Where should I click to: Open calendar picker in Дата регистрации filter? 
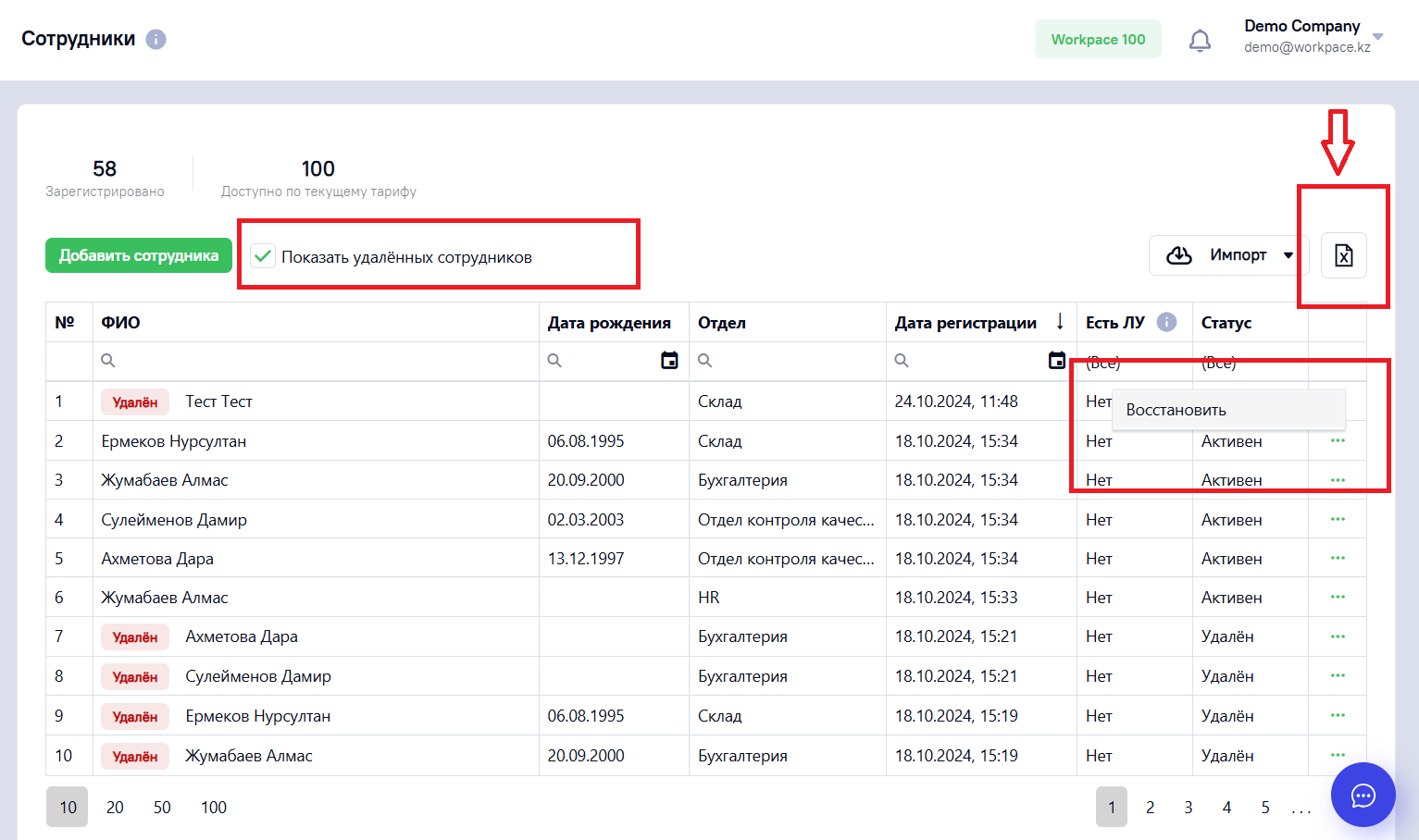[x=1056, y=361]
